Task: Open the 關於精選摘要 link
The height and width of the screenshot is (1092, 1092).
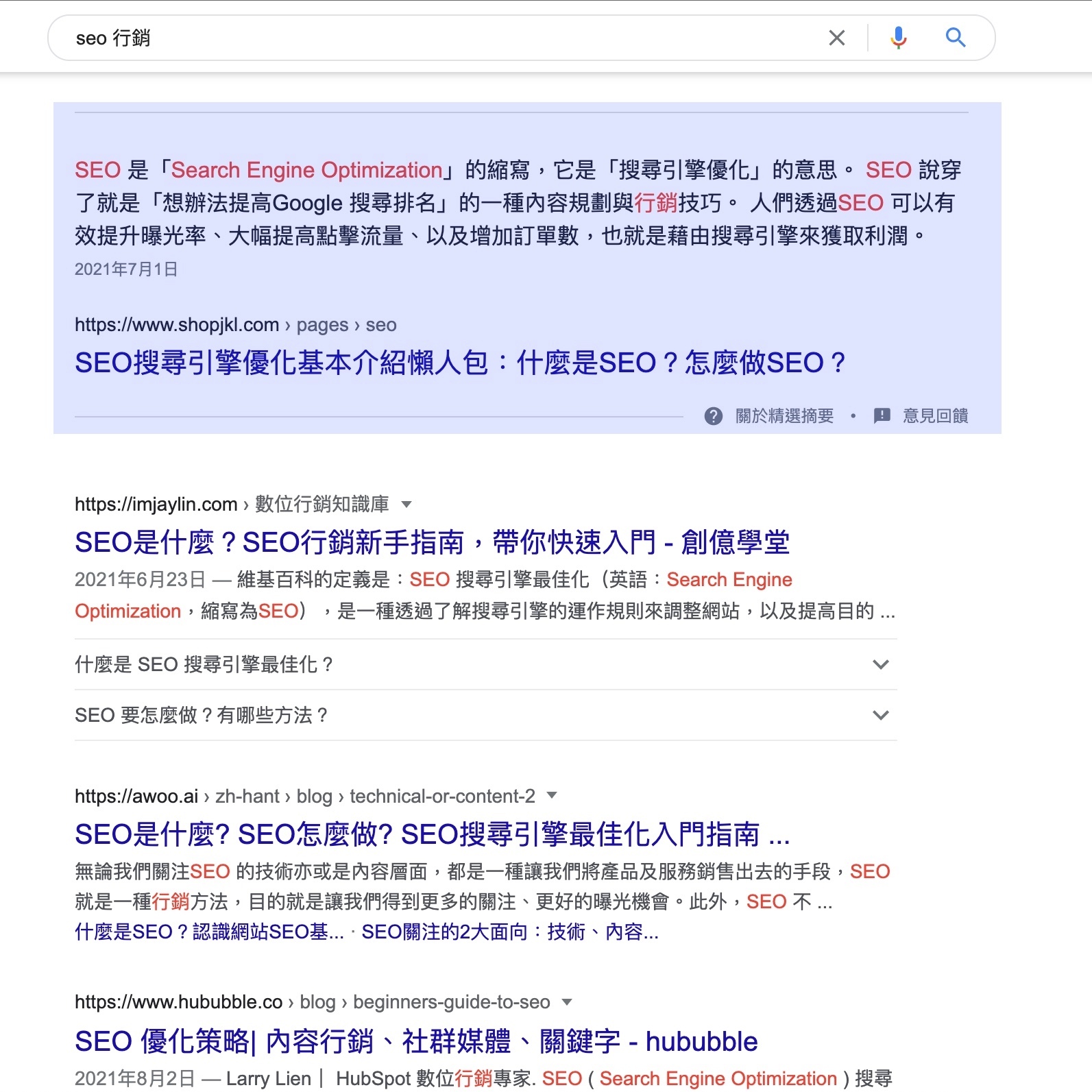Action: pos(784,416)
